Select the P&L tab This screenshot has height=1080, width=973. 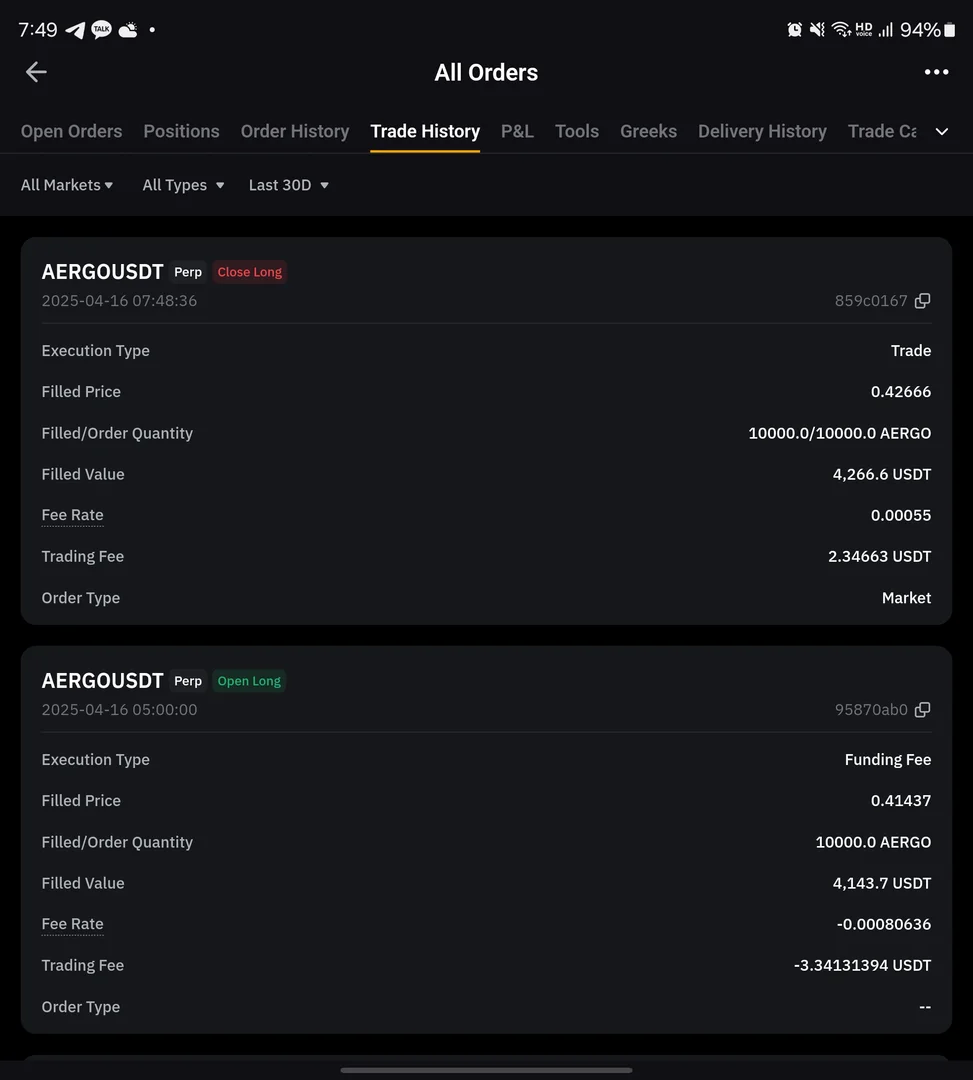(517, 131)
